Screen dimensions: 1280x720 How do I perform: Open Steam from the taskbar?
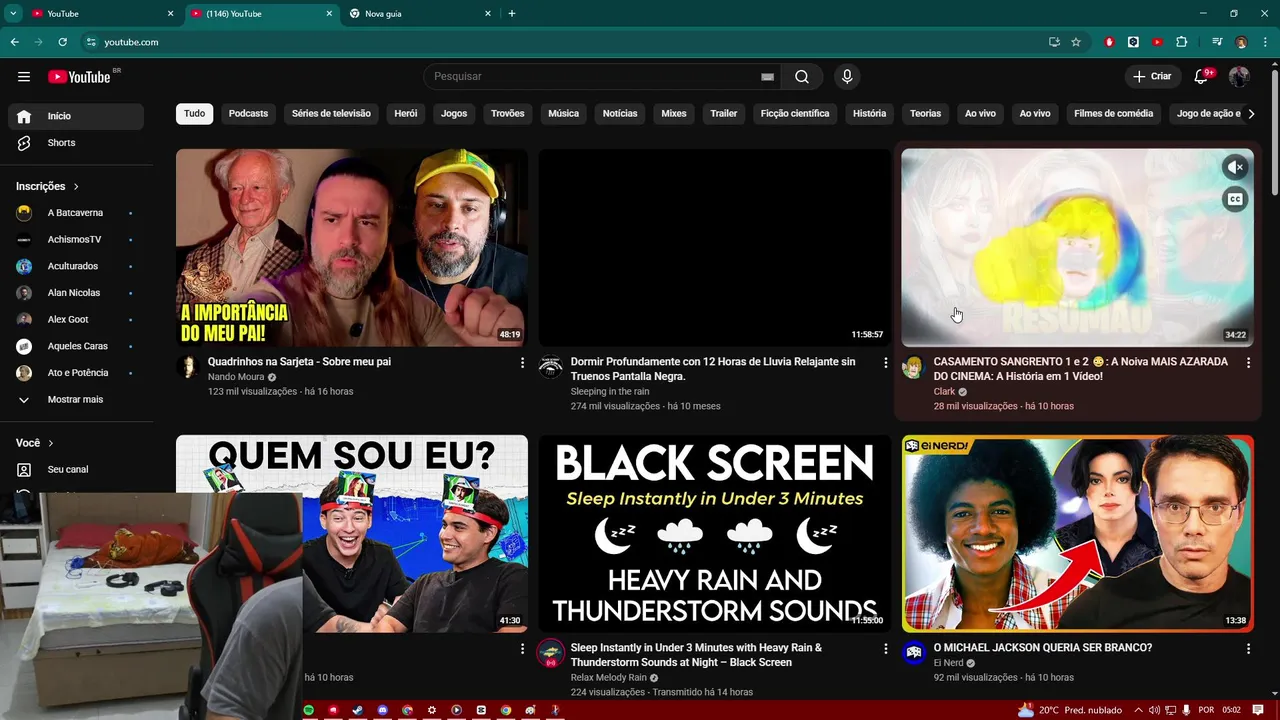[x=358, y=710]
